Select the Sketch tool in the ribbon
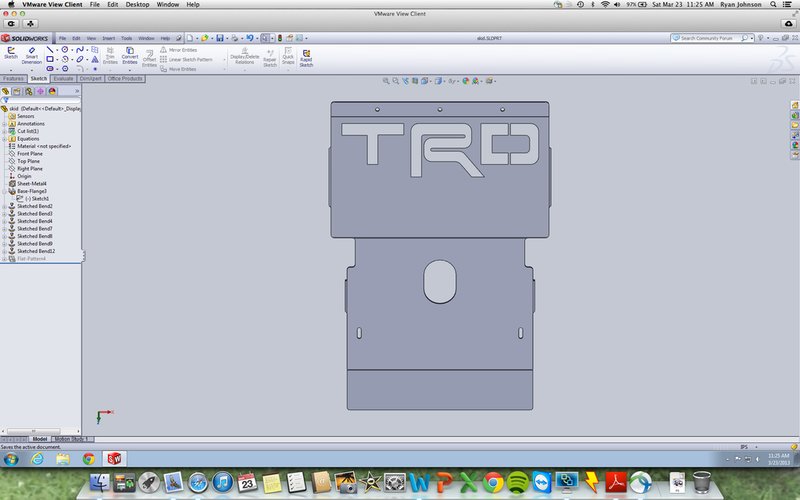The width and height of the screenshot is (800, 500). pos(11,53)
